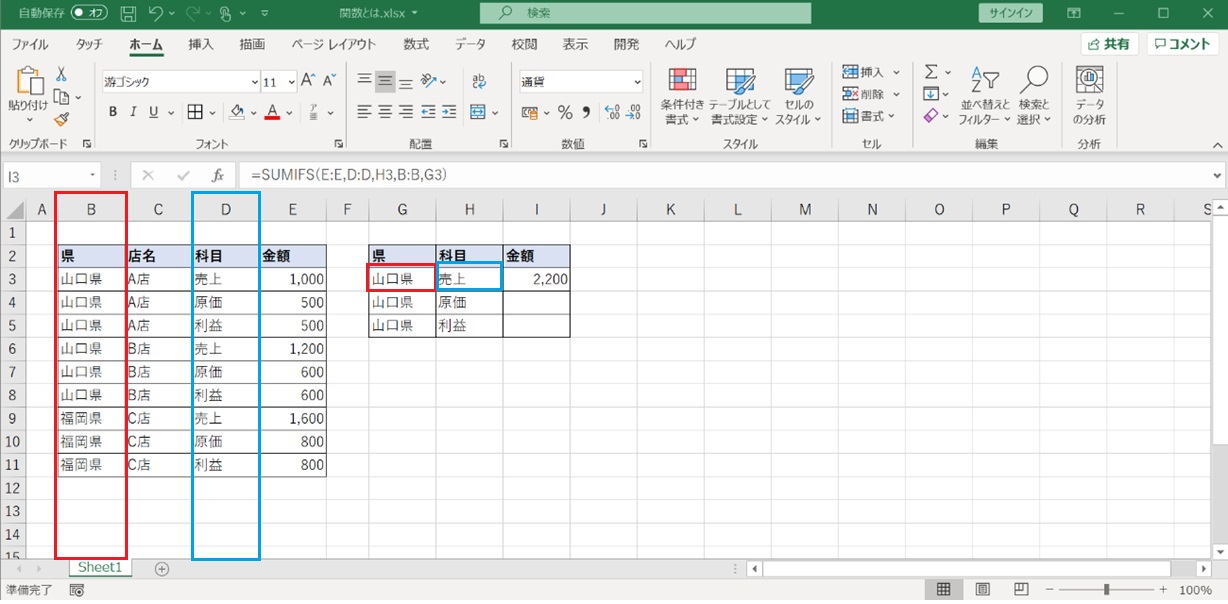Screen dimensions: 1228x604
Task: Open the Name Box dropdown arrow
Action: [x=93, y=175]
